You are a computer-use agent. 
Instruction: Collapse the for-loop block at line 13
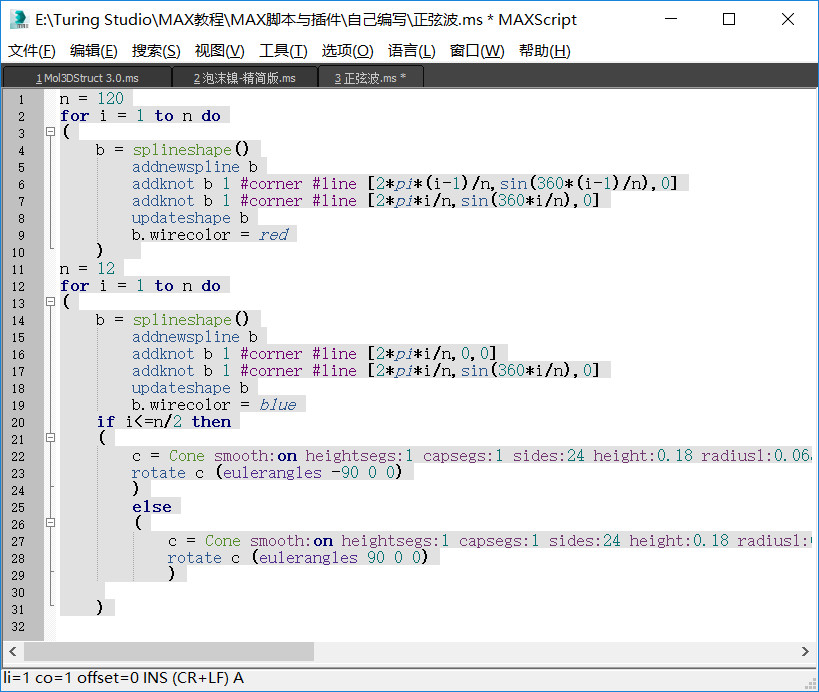(x=50, y=303)
